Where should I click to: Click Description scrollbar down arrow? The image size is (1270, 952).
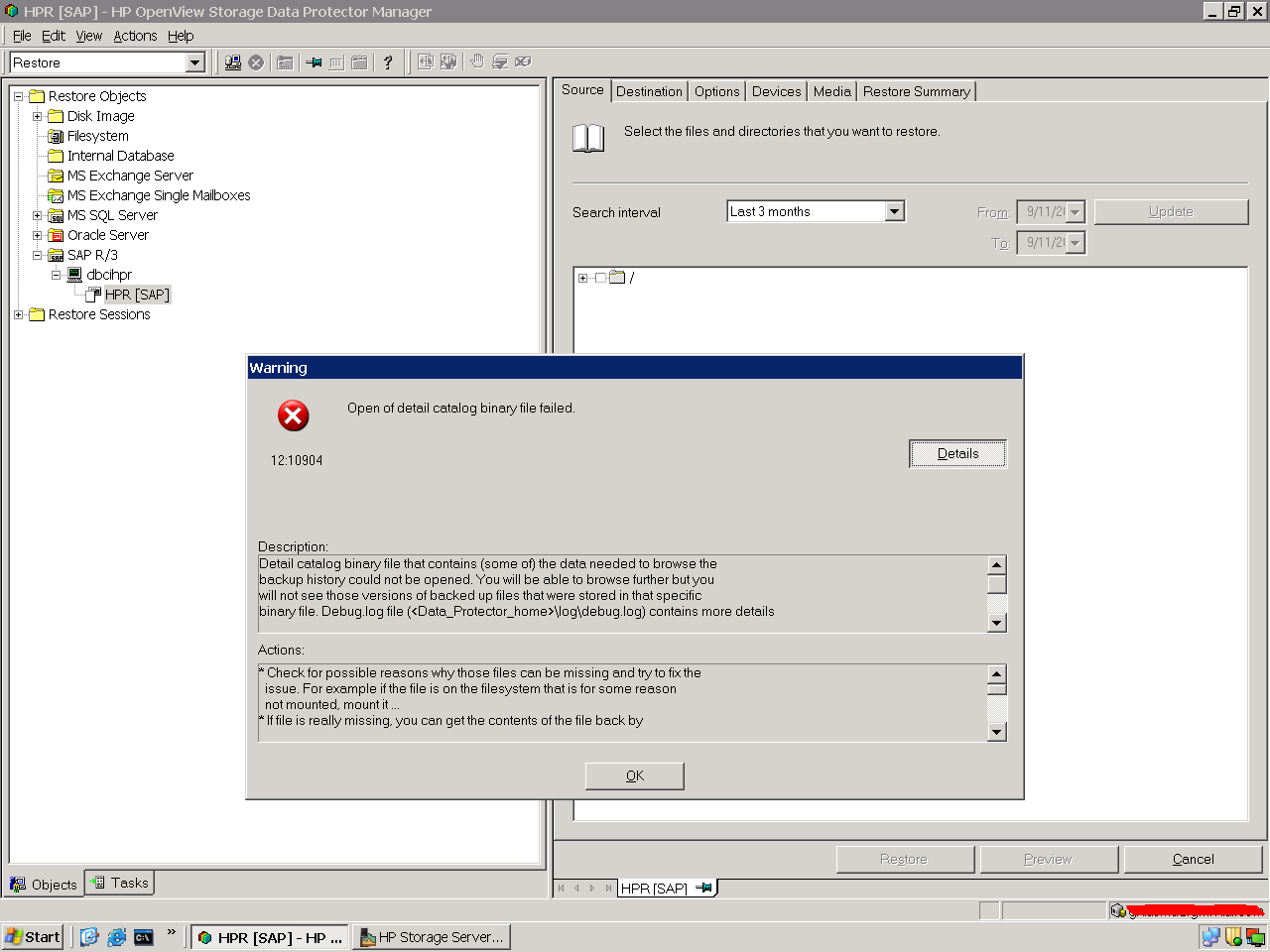[997, 623]
